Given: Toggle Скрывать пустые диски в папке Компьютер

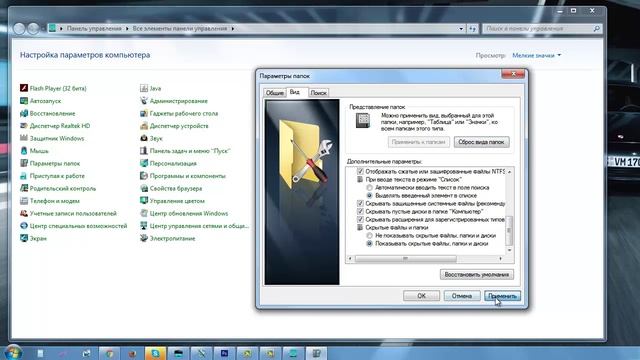Looking at the screenshot, I should point(360,211).
